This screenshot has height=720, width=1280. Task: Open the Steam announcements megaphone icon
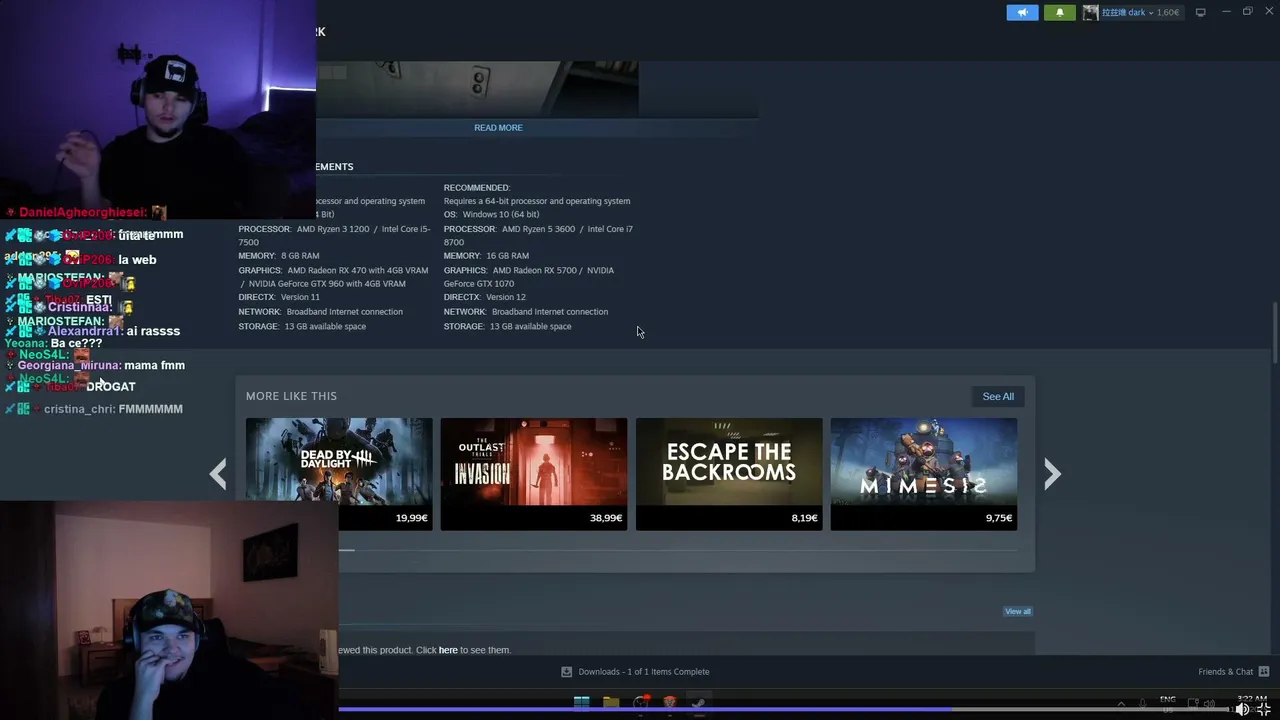pos(1022,12)
